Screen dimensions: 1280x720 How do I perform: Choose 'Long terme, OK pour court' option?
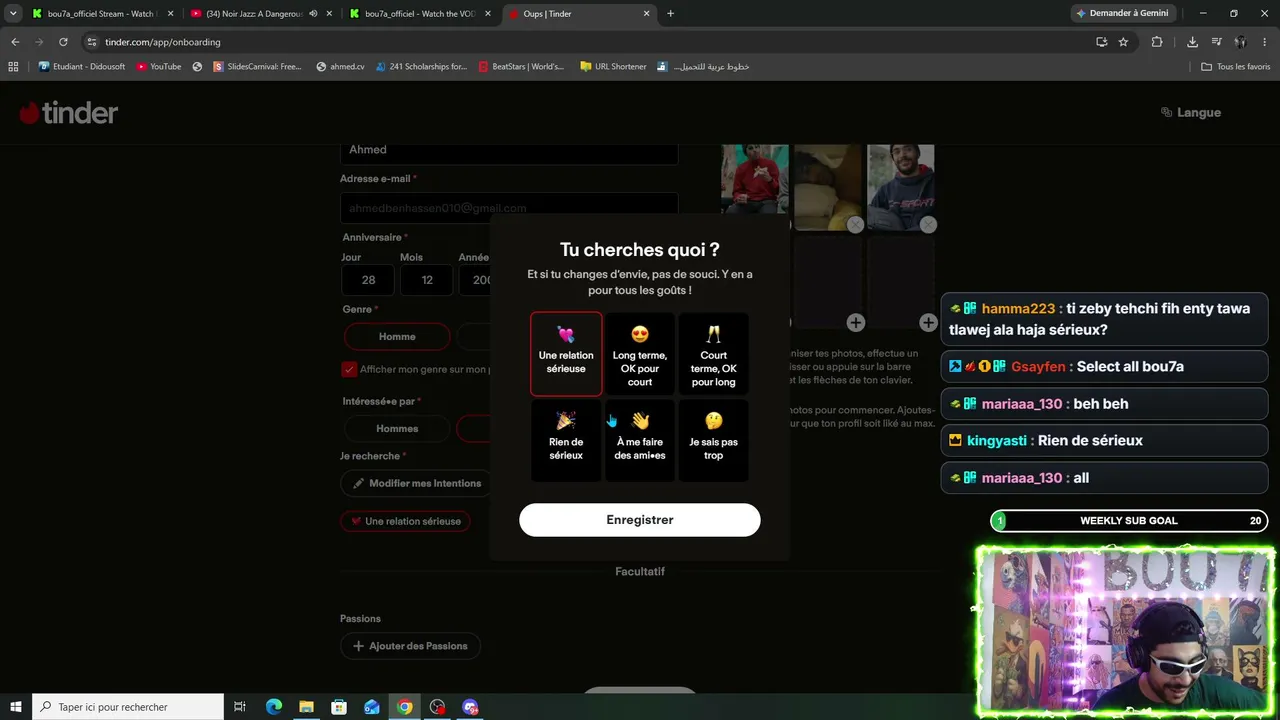click(x=640, y=354)
